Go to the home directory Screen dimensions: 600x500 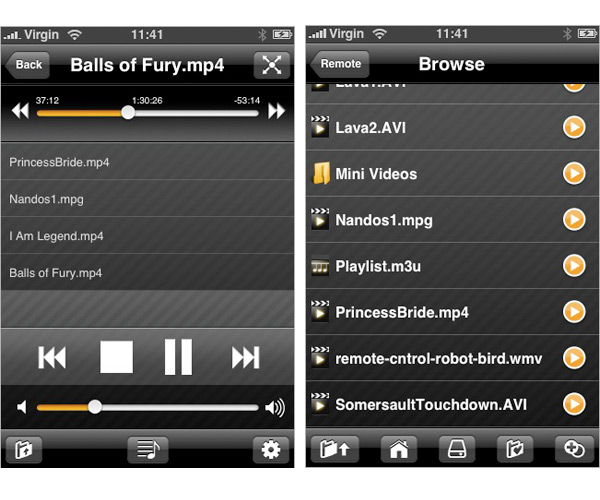[399, 449]
